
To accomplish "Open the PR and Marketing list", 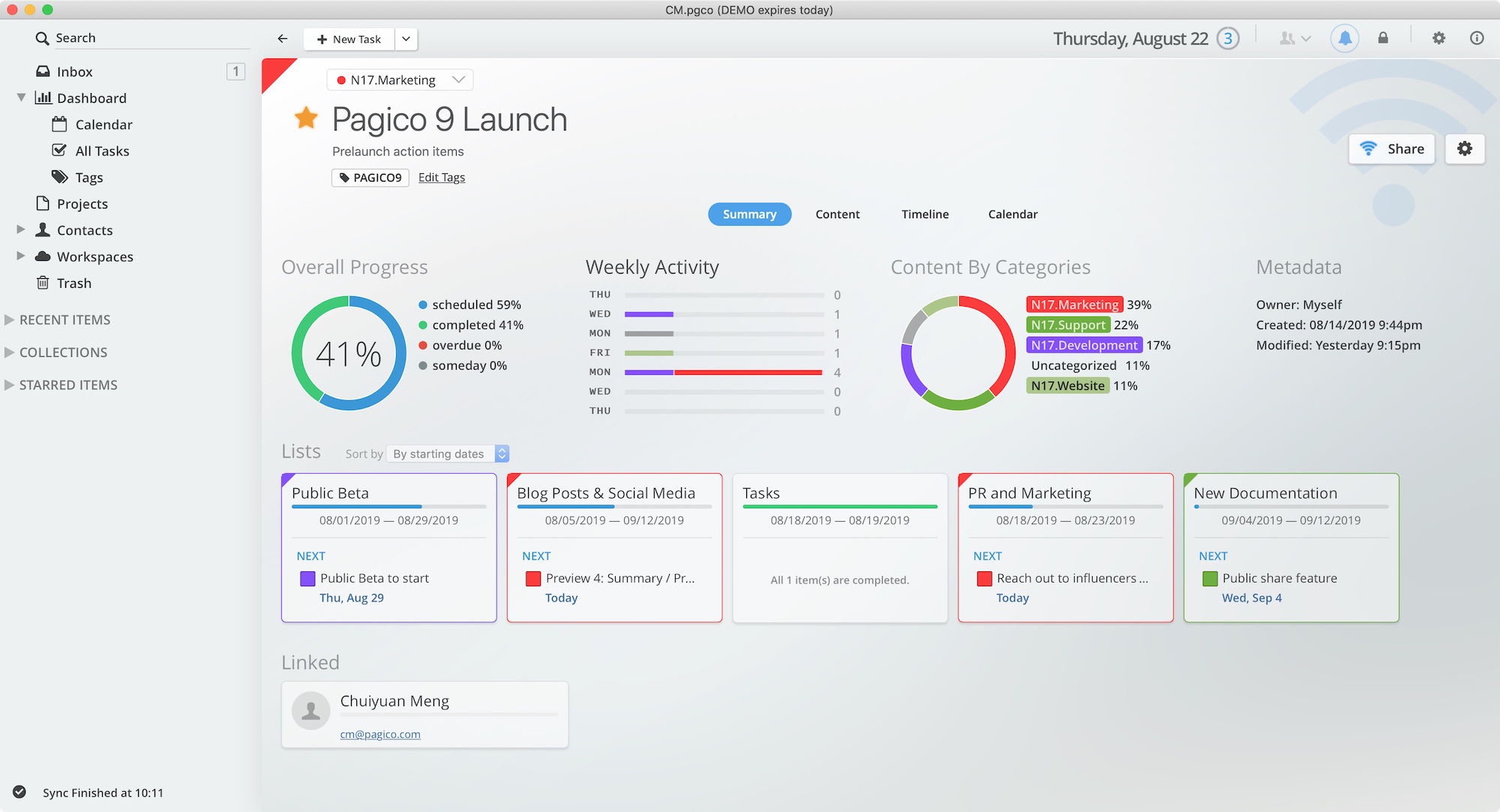I will (x=1066, y=547).
